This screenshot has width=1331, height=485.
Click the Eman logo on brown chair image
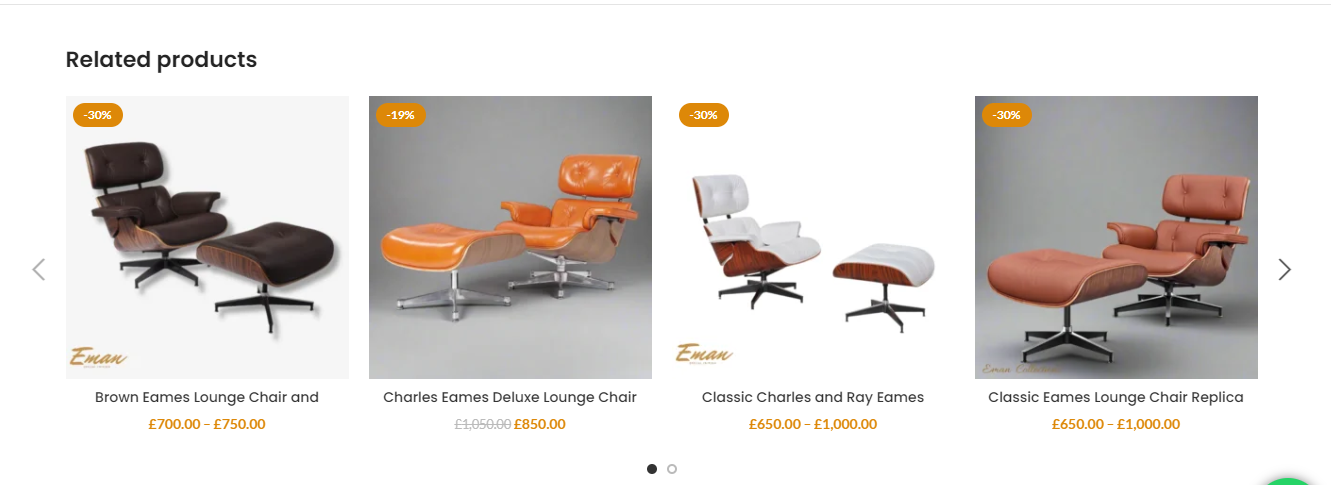coord(98,357)
